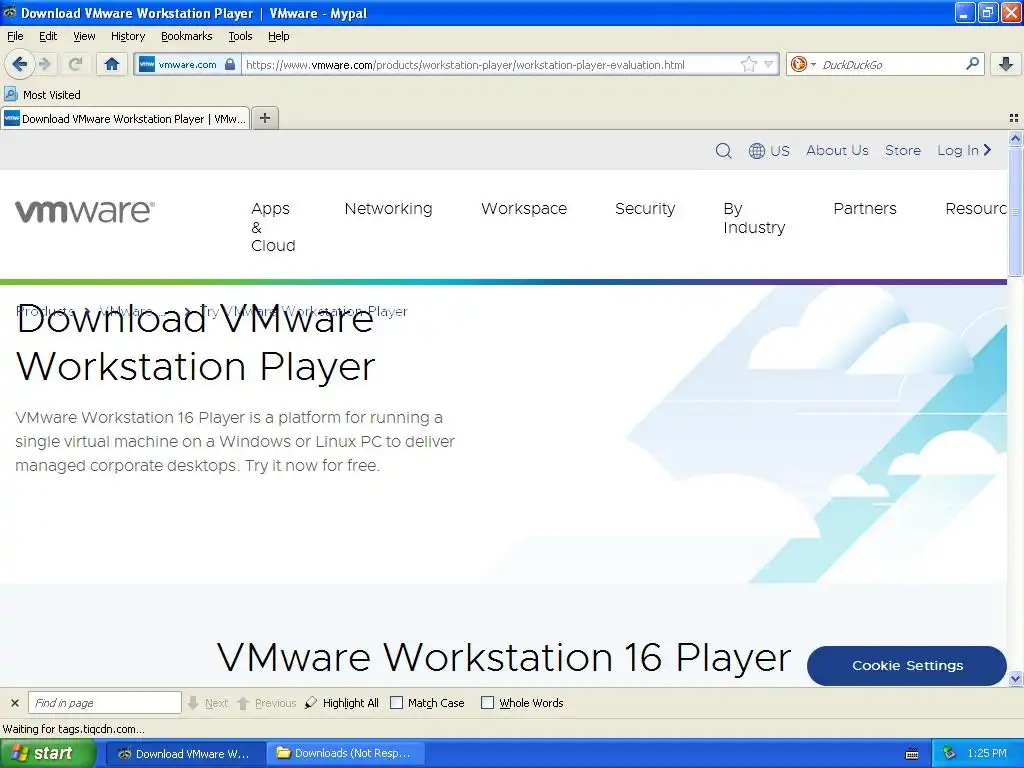Close the find bar with X

pos(15,703)
